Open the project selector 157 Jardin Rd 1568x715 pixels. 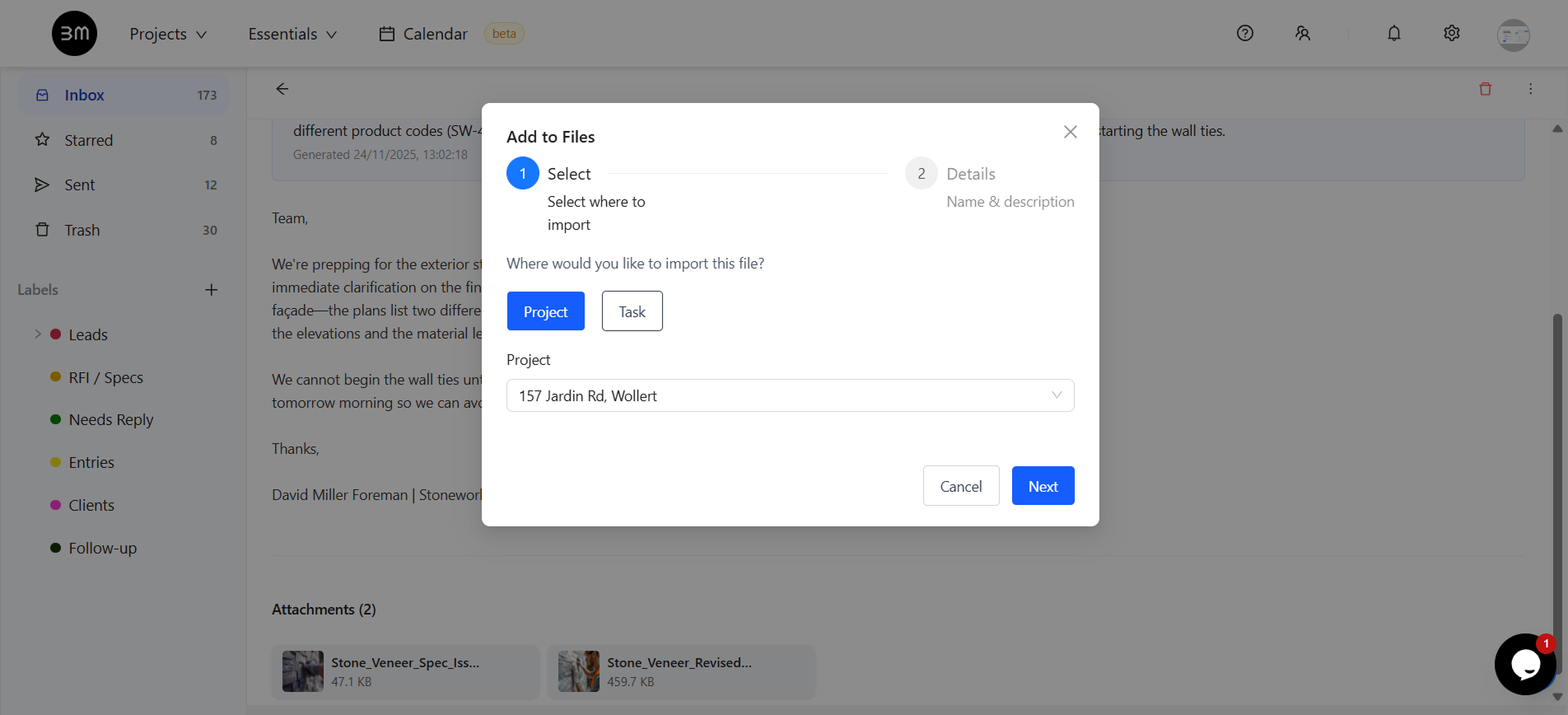tap(791, 395)
